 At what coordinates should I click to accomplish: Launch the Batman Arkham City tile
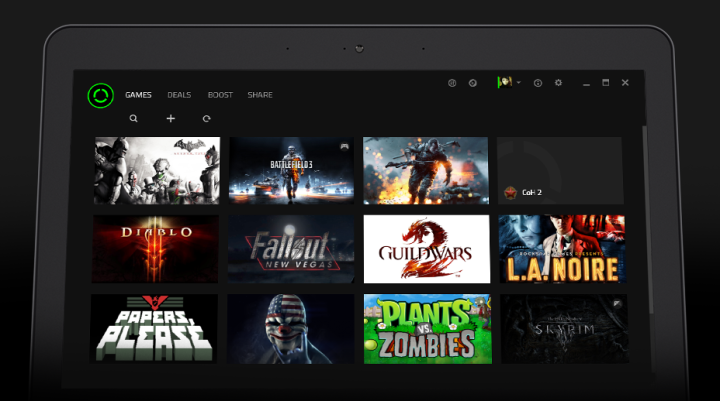pos(157,170)
